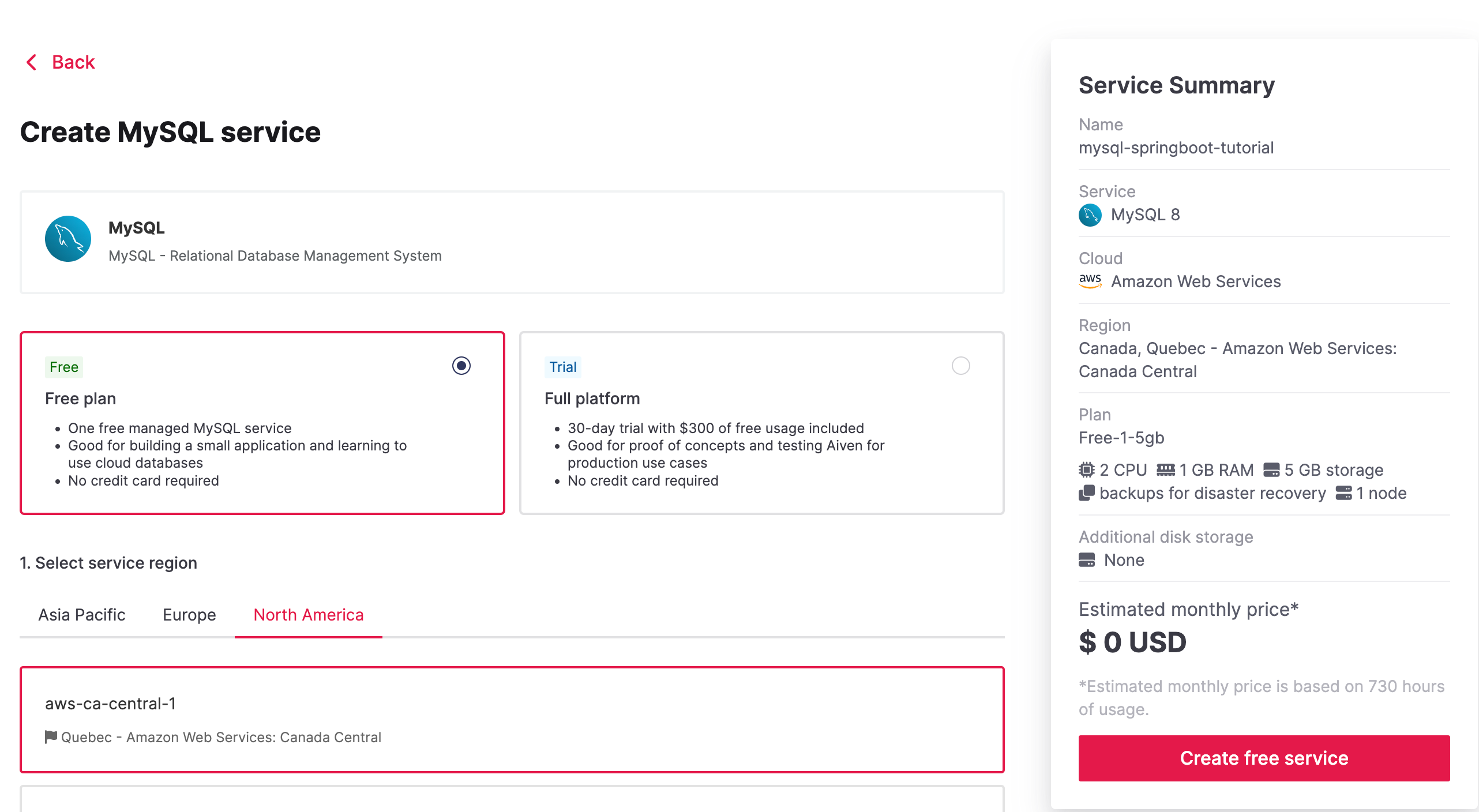1479x812 pixels.
Task: Click the $ 0 USD price text
Action: pyautogui.click(x=1132, y=642)
